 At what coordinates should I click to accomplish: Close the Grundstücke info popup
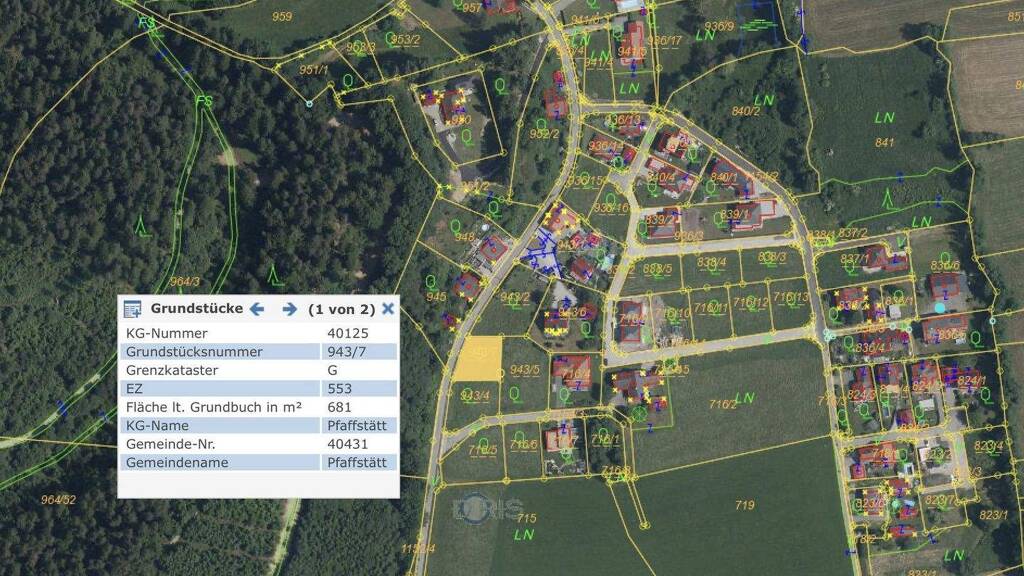388,309
